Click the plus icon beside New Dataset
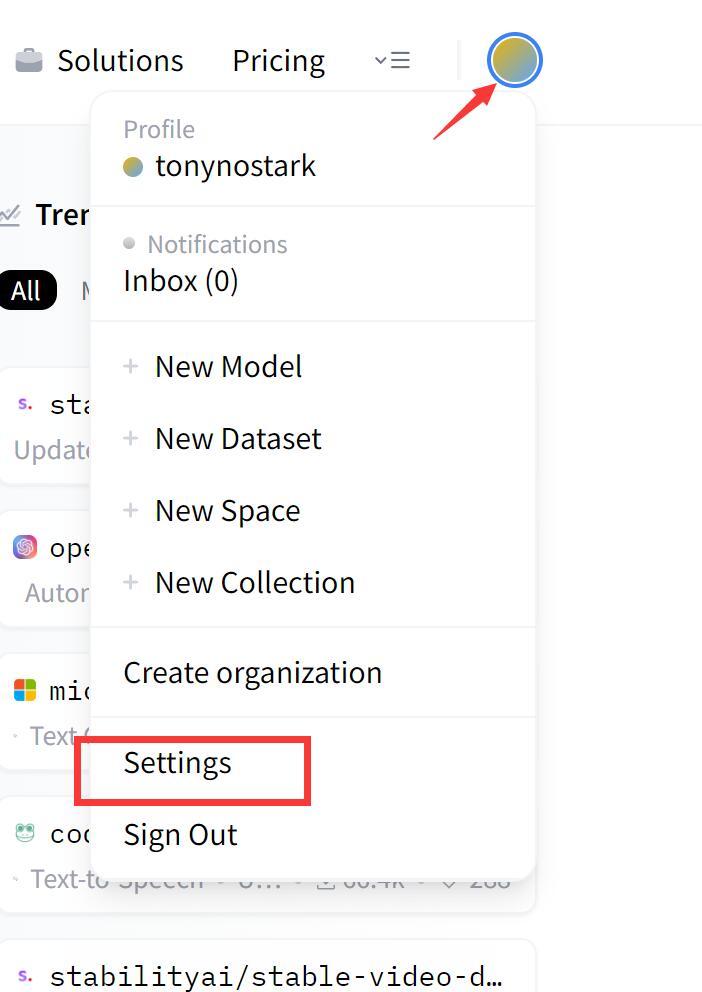 (x=130, y=438)
